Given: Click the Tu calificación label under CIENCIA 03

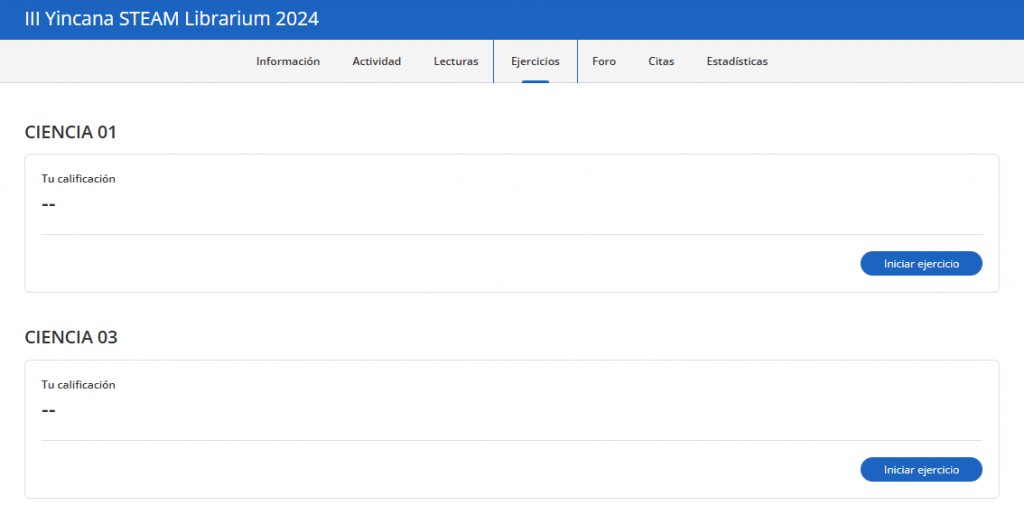Looking at the screenshot, I should [78, 384].
